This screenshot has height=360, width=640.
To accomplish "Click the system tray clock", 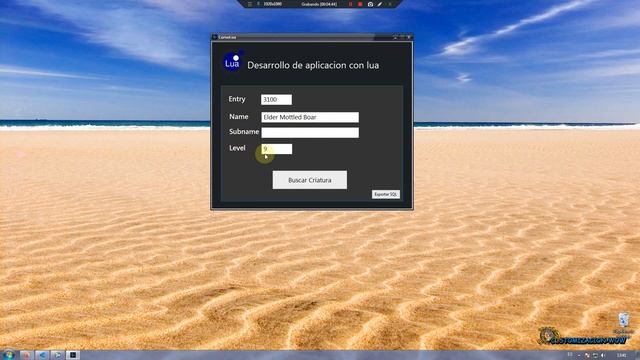I will coord(622,356).
